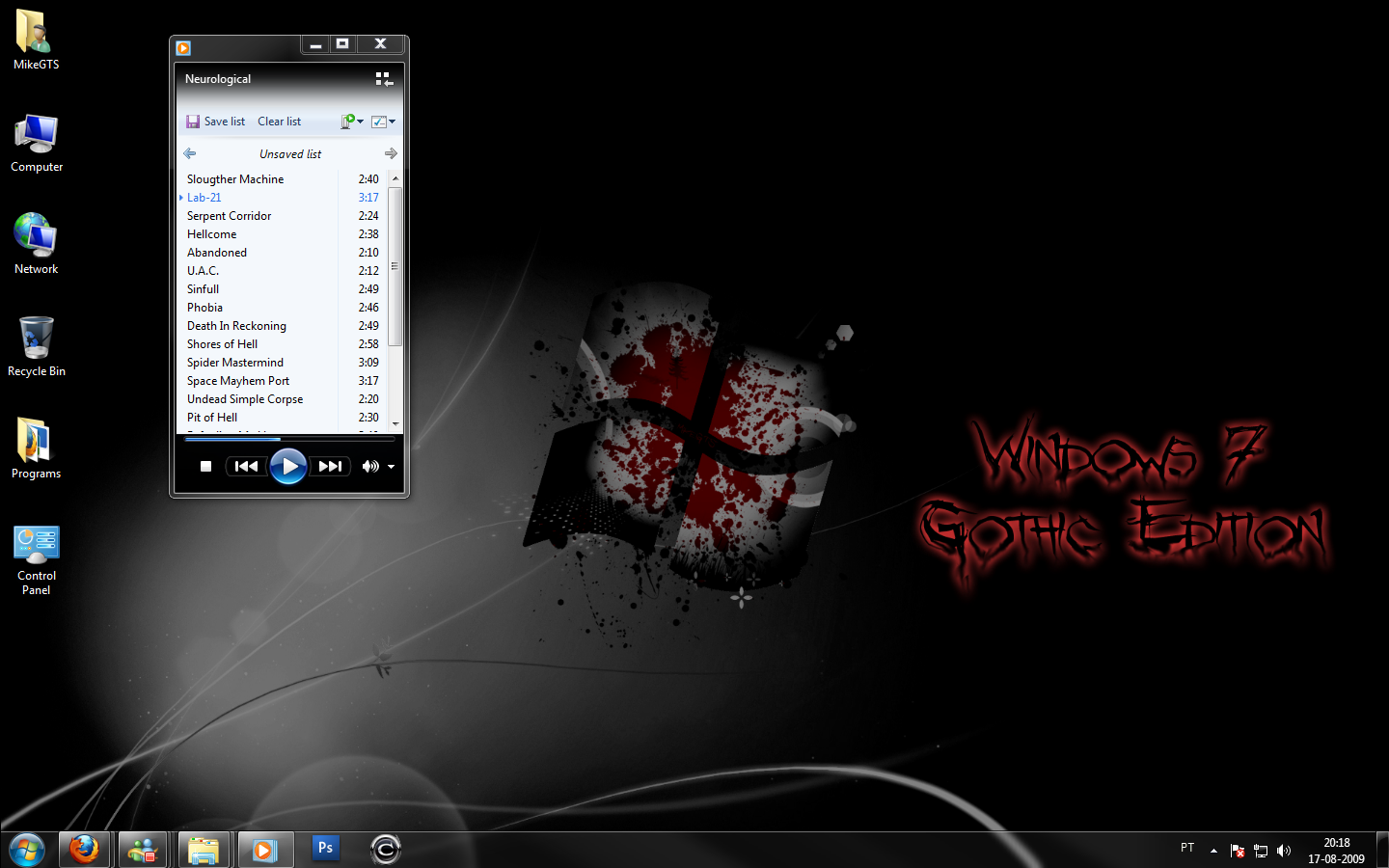
Task: Open the Network desktop icon
Action: (36, 244)
